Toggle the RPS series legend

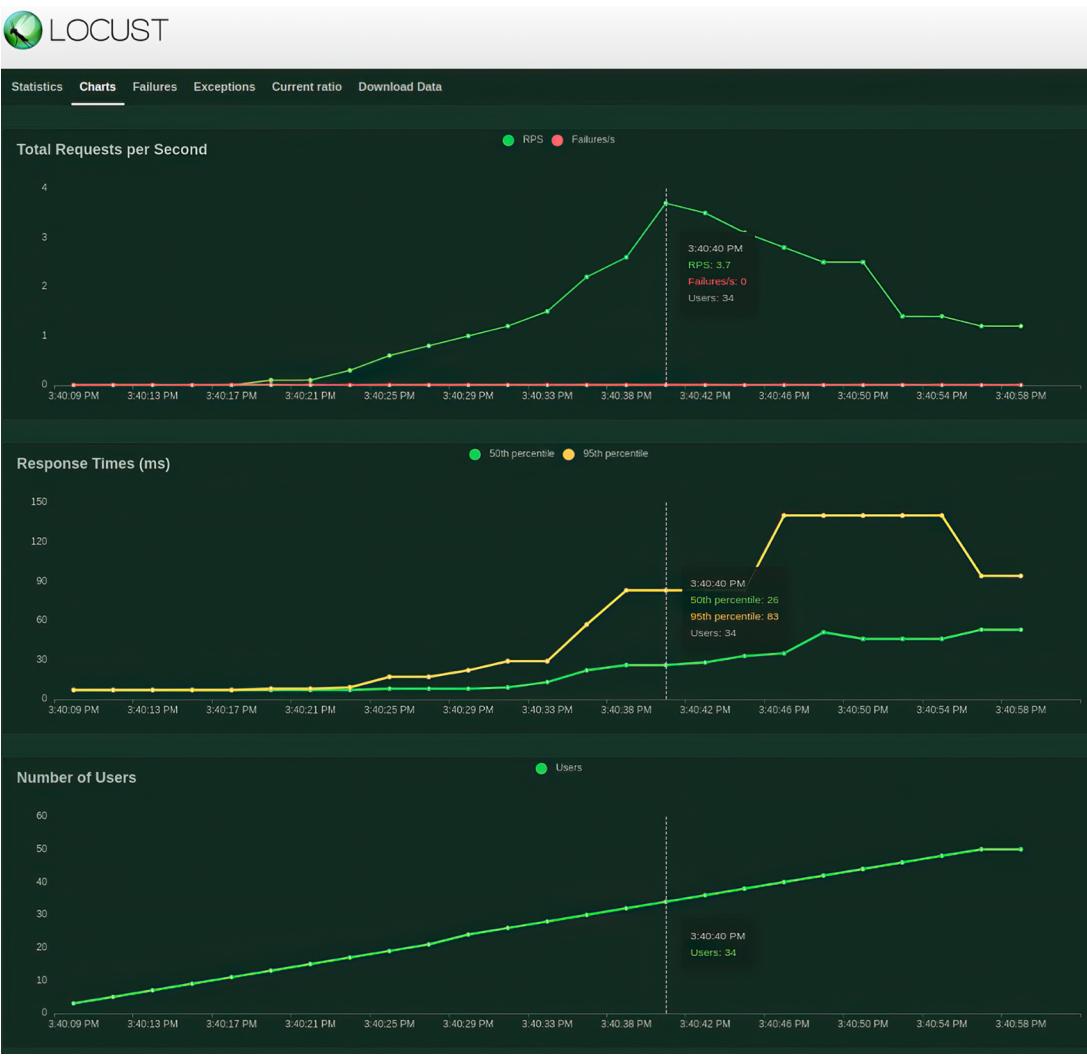(532, 140)
